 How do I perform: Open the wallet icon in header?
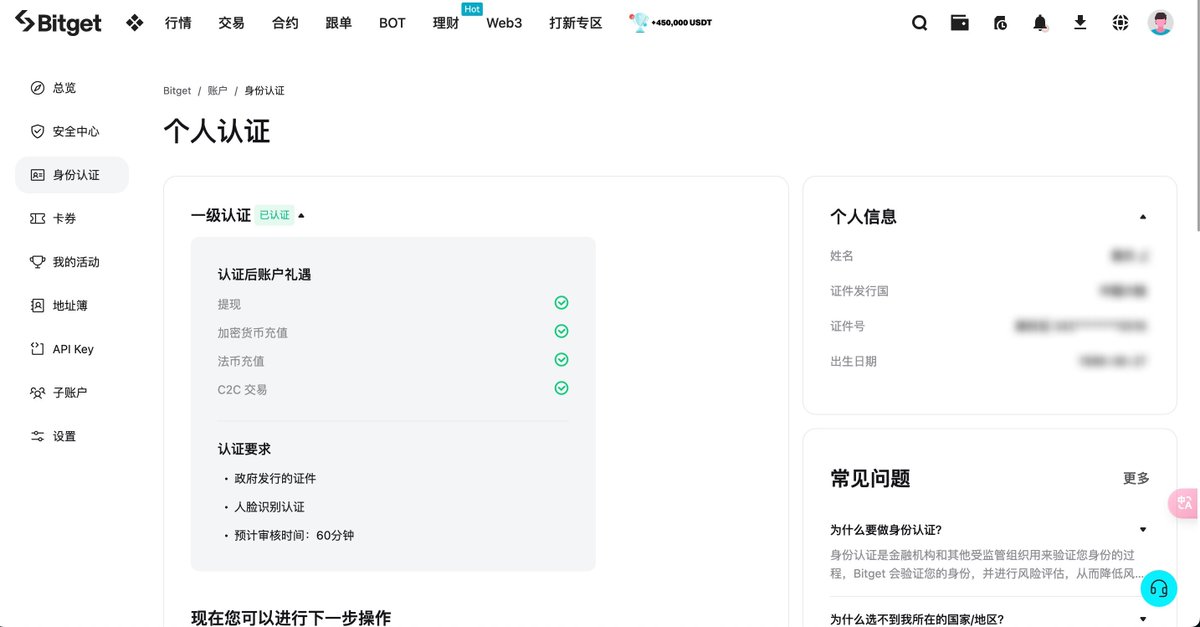tap(959, 23)
